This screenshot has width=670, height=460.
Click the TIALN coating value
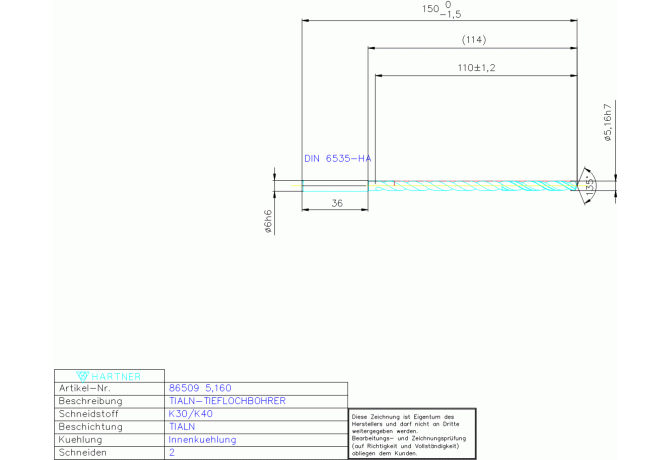click(181, 426)
